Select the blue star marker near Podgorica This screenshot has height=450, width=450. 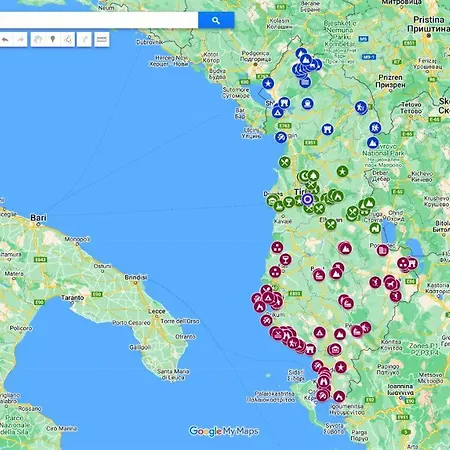[x=268, y=83]
